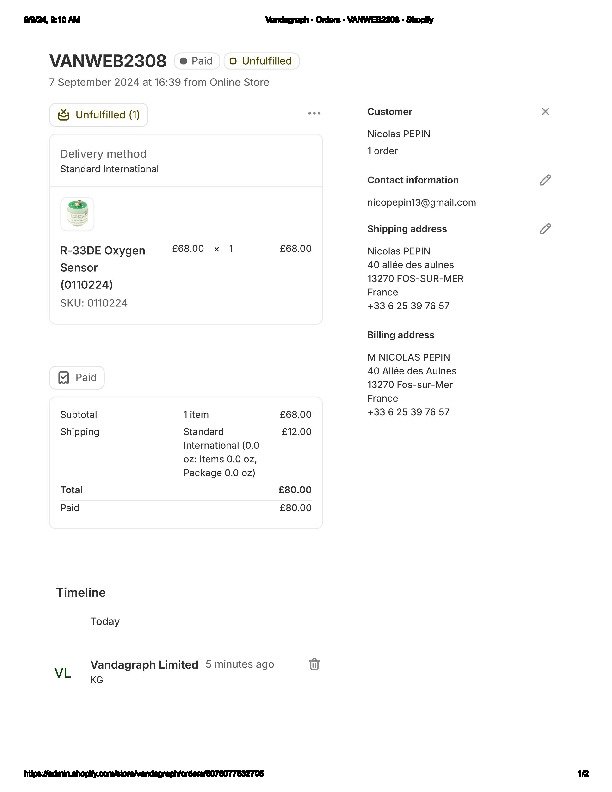Image resolution: width=612 pixels, height=792 pixels.
Task: Click the order title VANWEB2308
Action: click(108, 61)
